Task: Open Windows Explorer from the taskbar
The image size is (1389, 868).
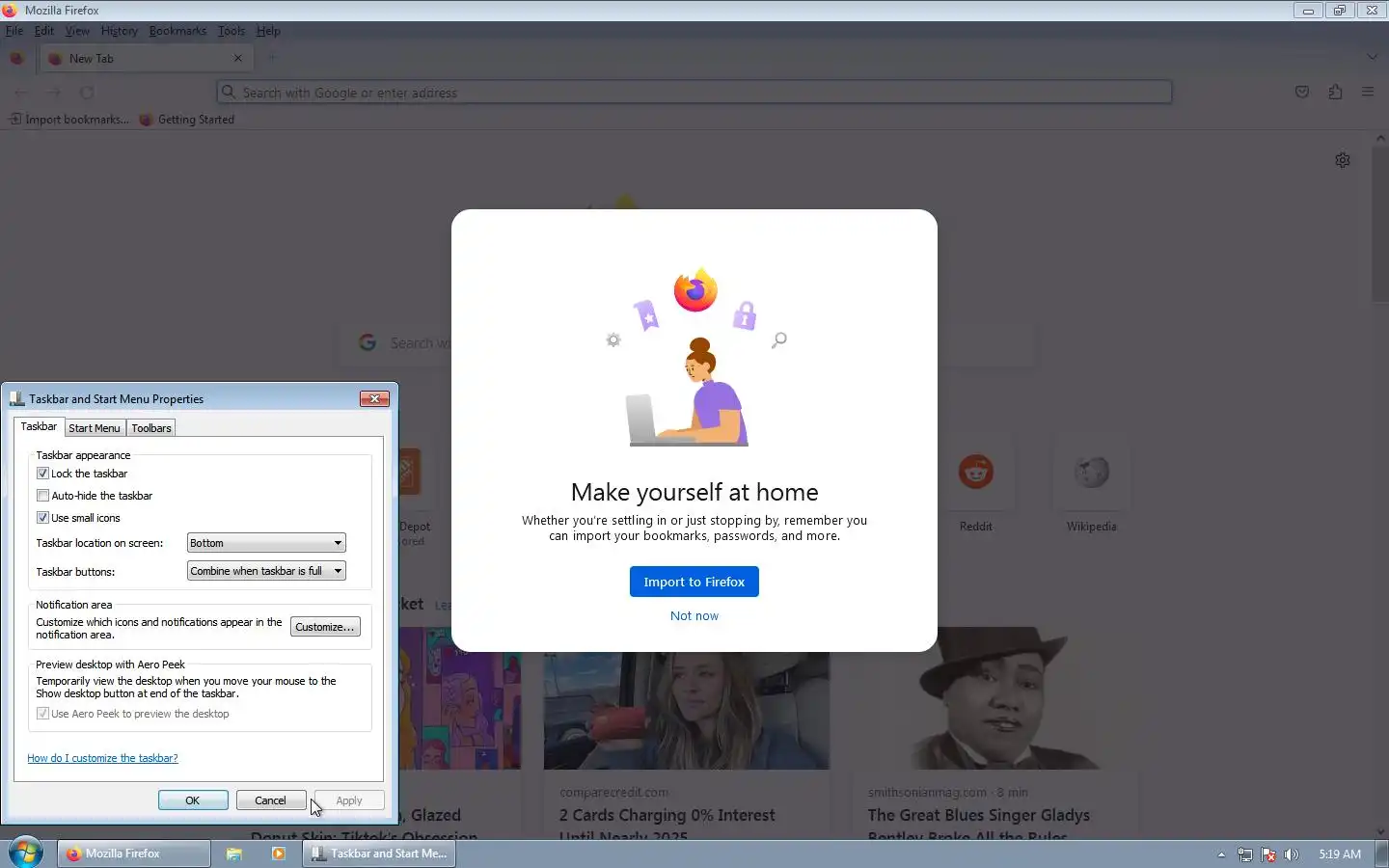Action: [x=233, y=854]
